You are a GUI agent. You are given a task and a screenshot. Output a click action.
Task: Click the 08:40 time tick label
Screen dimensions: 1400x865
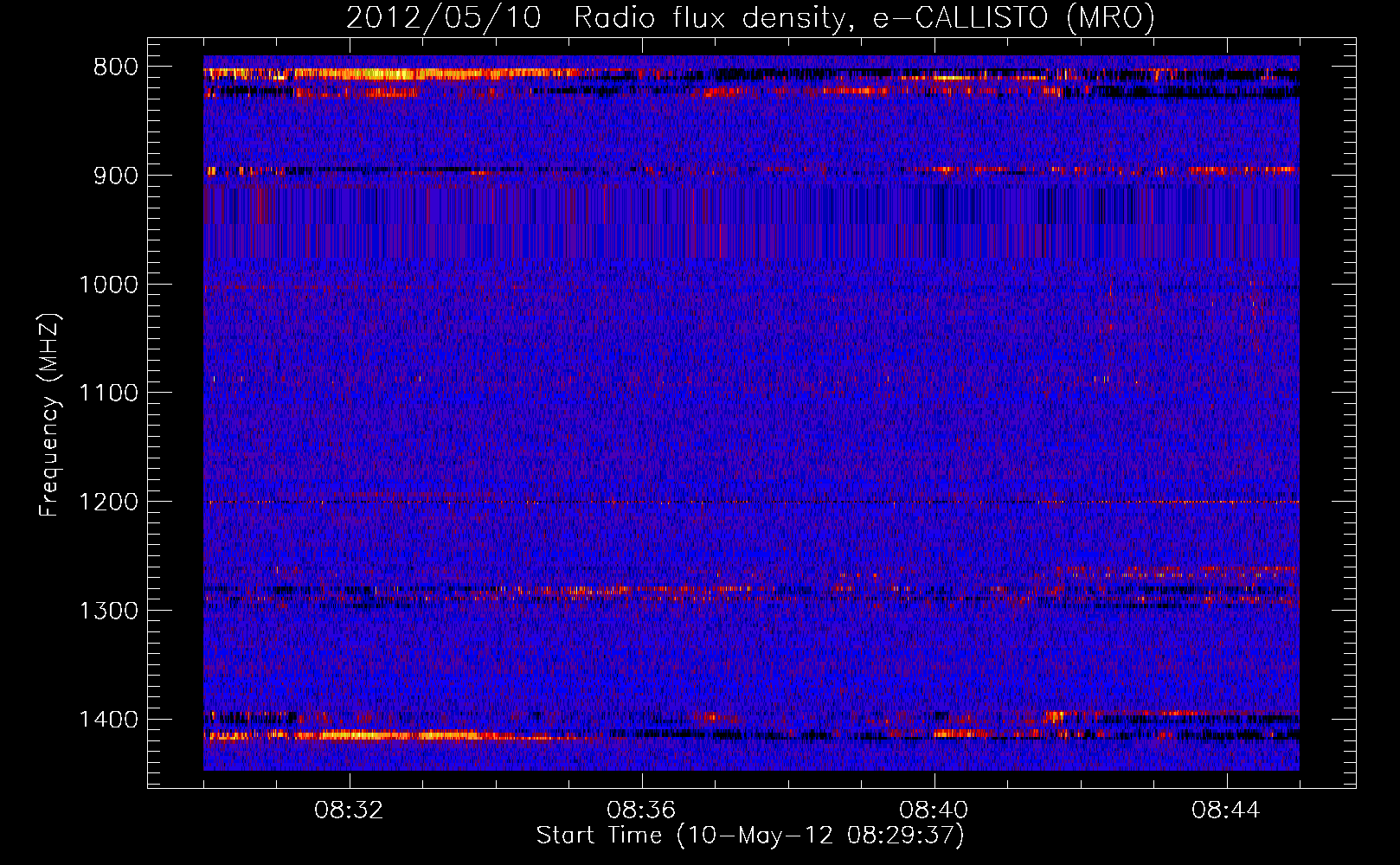pyautogui.click(x=934, y=811)
